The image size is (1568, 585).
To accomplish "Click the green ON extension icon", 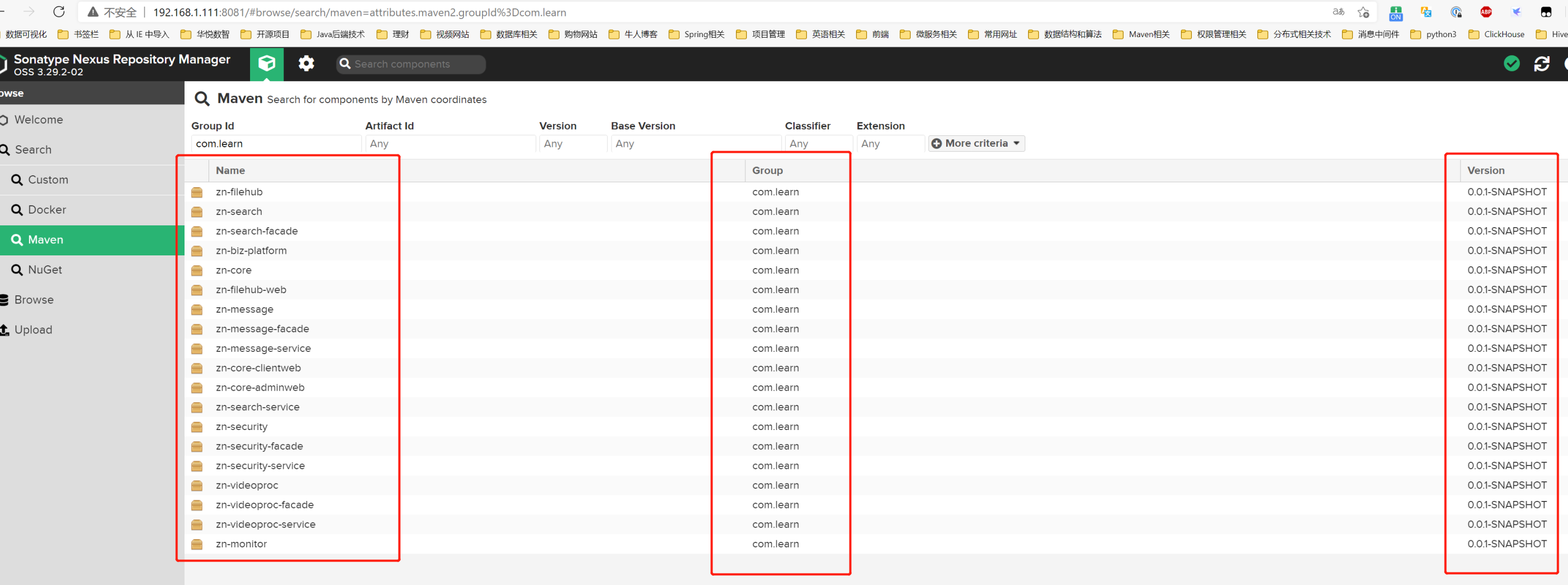I will [1395, 13].
